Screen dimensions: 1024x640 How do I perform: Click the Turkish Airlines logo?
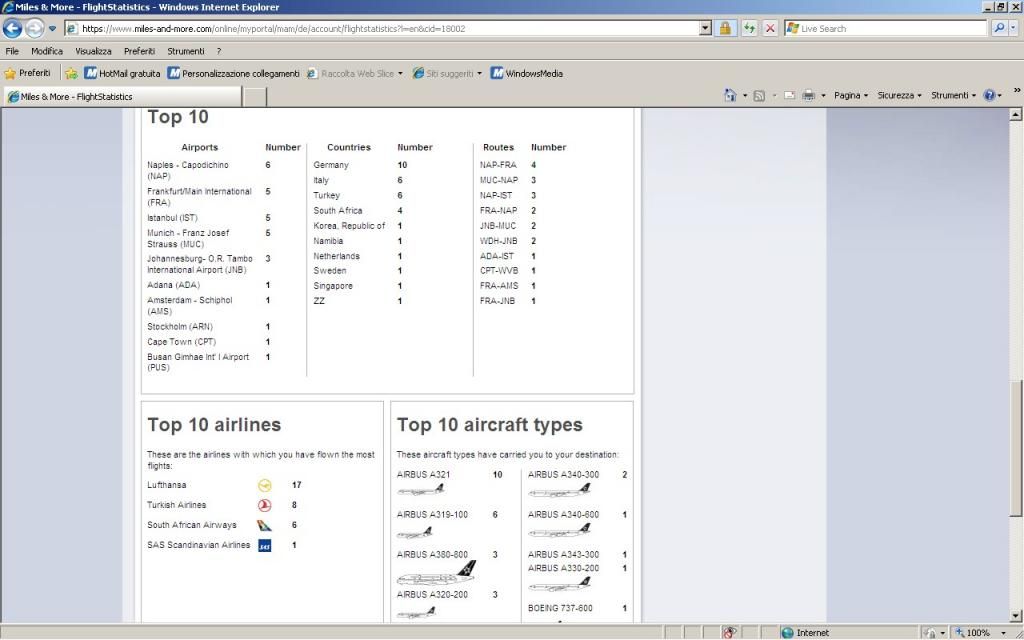tap(264, 505)
